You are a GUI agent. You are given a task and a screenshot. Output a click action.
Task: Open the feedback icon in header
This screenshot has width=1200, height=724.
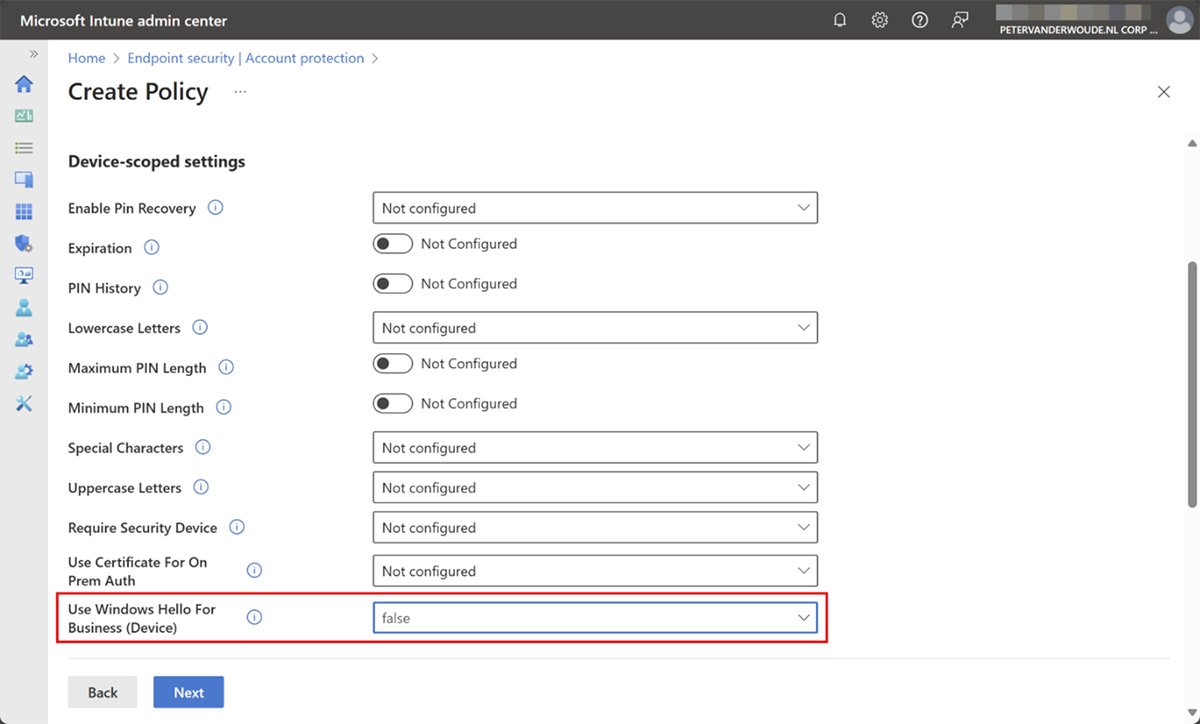[960, 20]
